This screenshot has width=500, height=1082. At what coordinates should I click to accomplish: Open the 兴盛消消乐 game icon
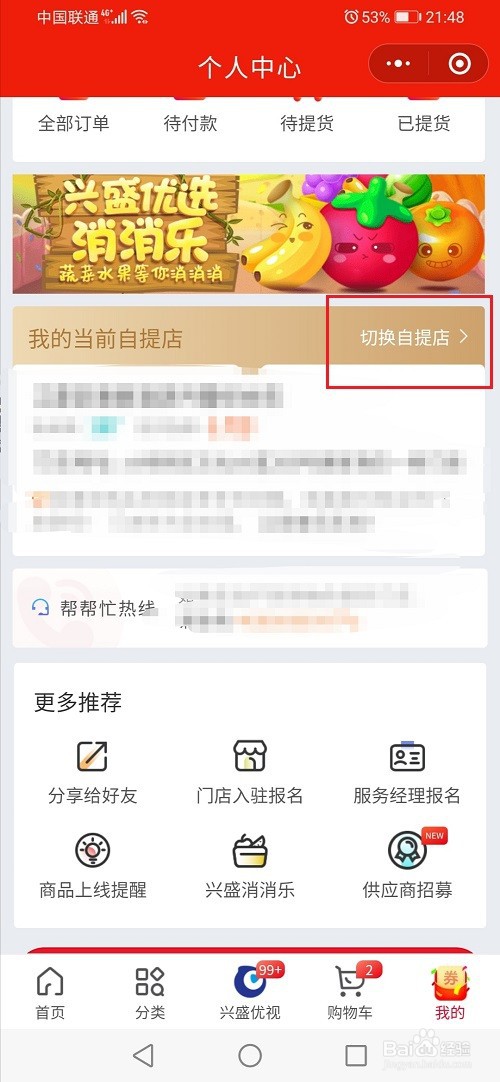coord(250,851)
